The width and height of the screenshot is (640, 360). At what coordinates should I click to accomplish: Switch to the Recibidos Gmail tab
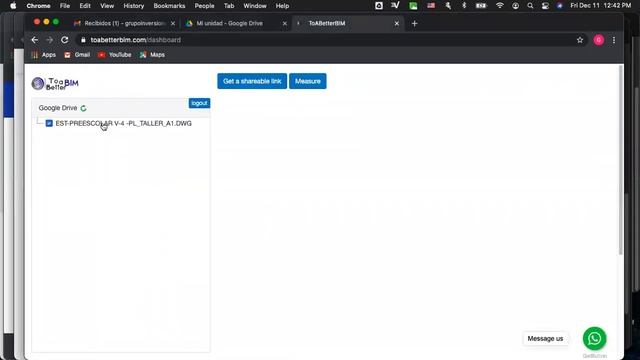click(124, 23)
